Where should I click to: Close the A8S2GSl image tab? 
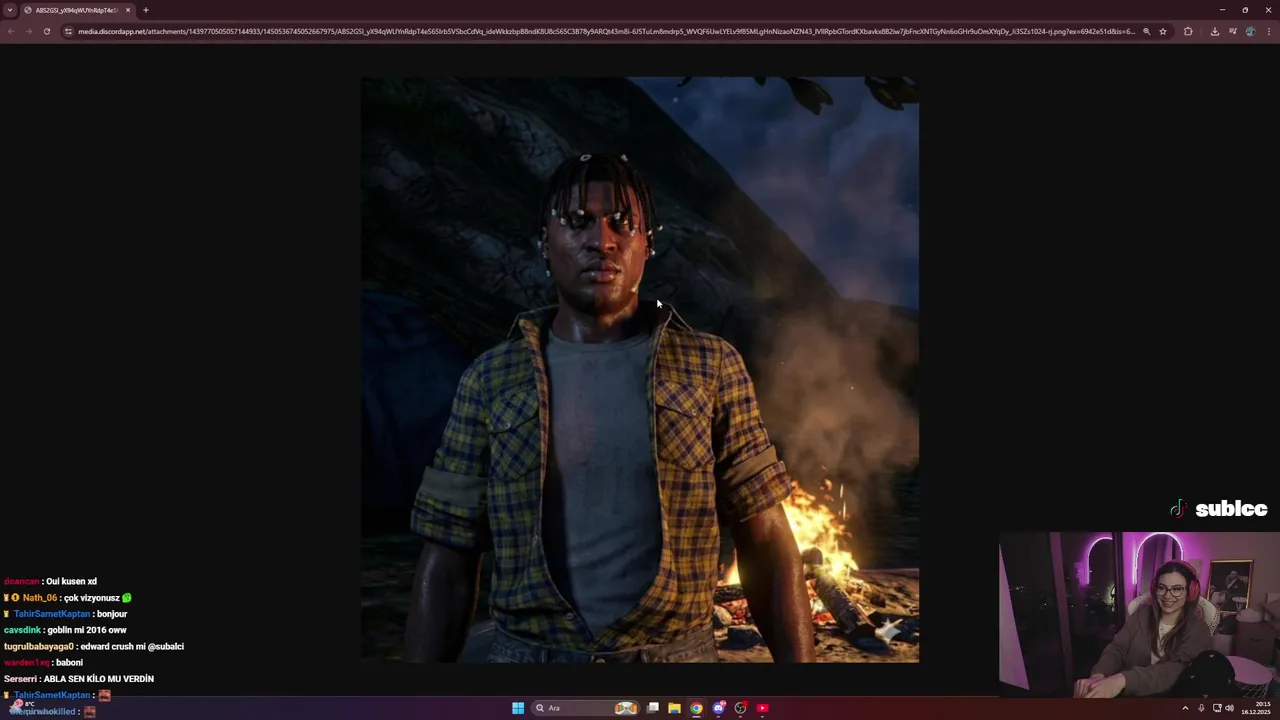pos(128,10)
